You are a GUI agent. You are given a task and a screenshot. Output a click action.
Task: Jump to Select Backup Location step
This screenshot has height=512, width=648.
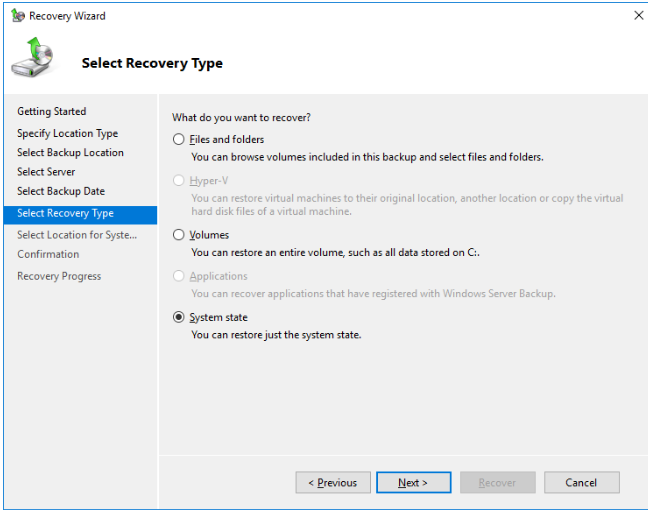click(x=70, y=152)
